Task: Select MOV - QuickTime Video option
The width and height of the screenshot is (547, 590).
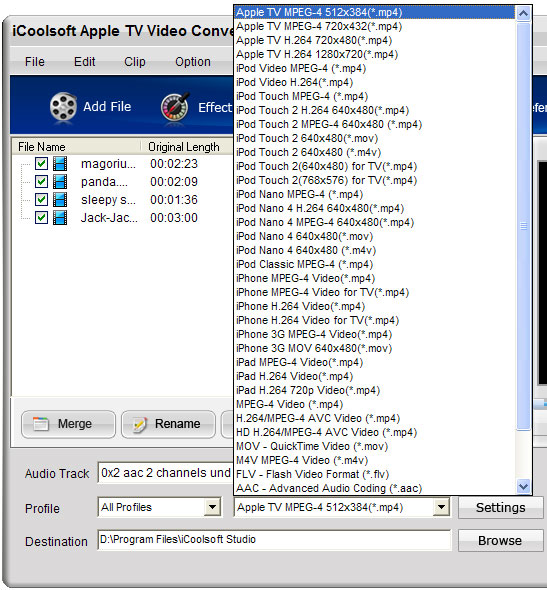Action: tap(374, 446)
